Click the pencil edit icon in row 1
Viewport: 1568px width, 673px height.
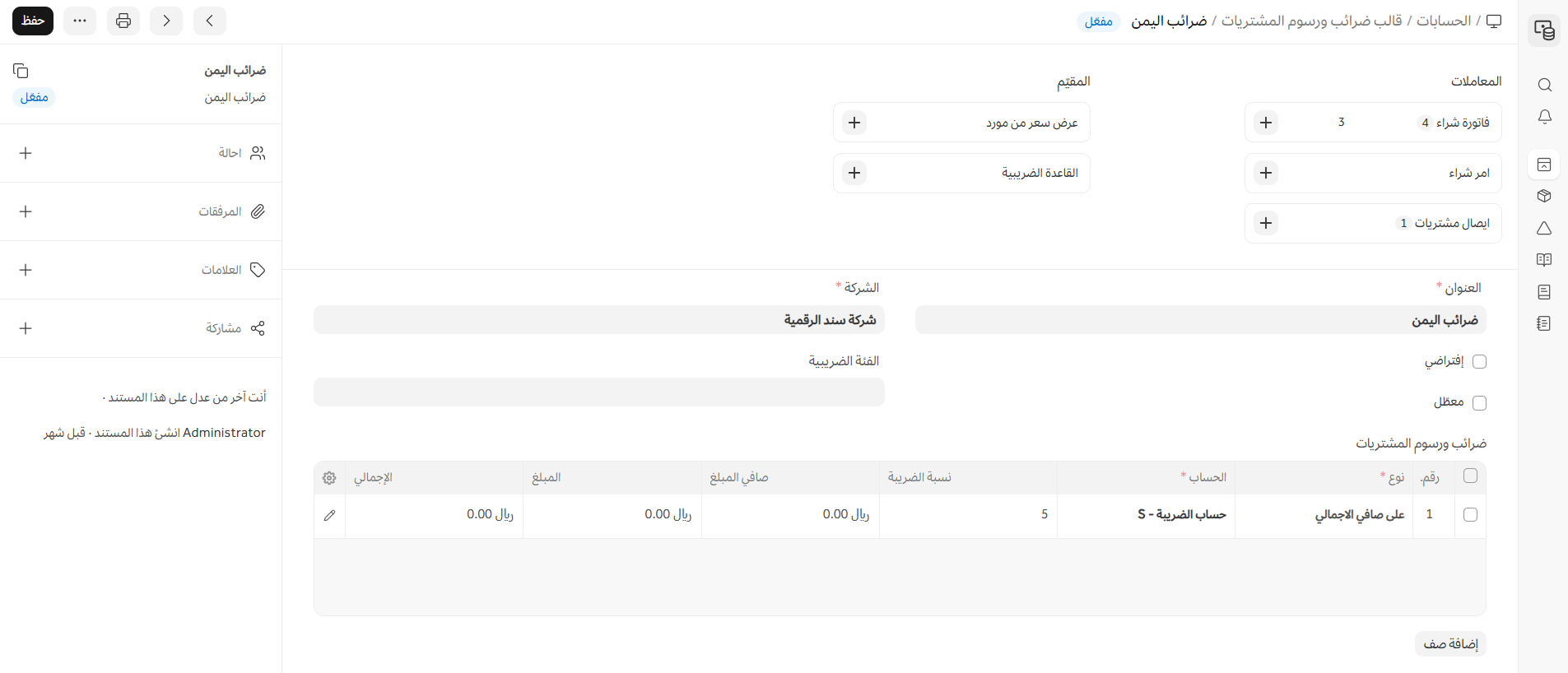click(x=329, y=515)
